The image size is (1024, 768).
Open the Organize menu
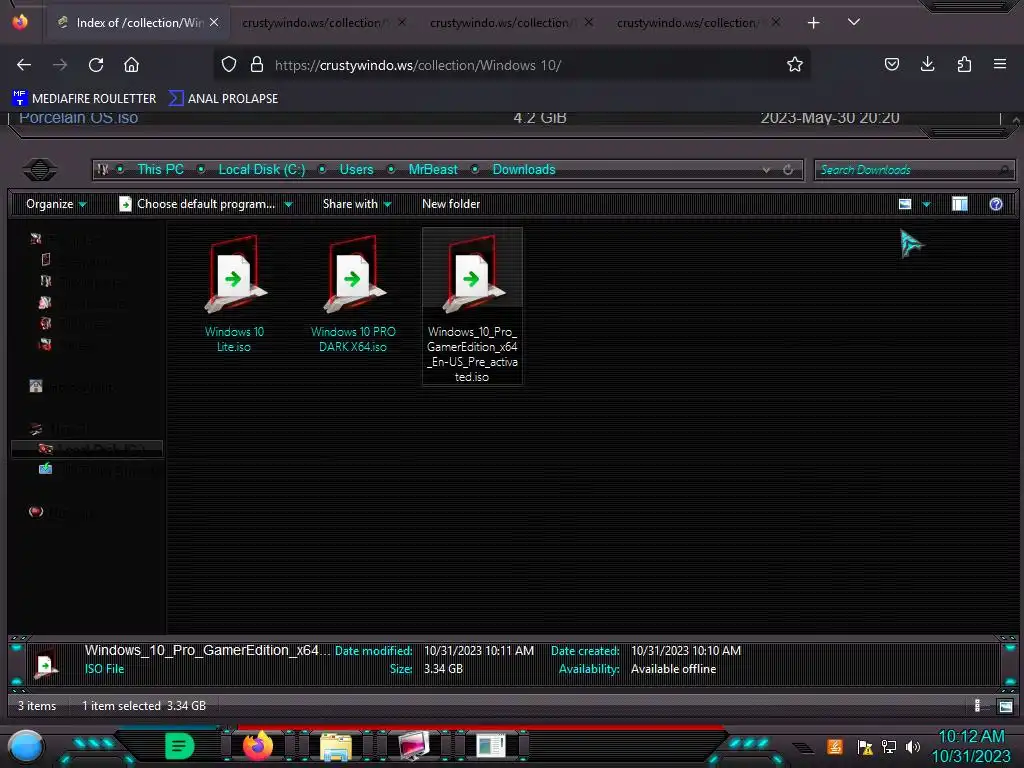[x=56, y=204]
